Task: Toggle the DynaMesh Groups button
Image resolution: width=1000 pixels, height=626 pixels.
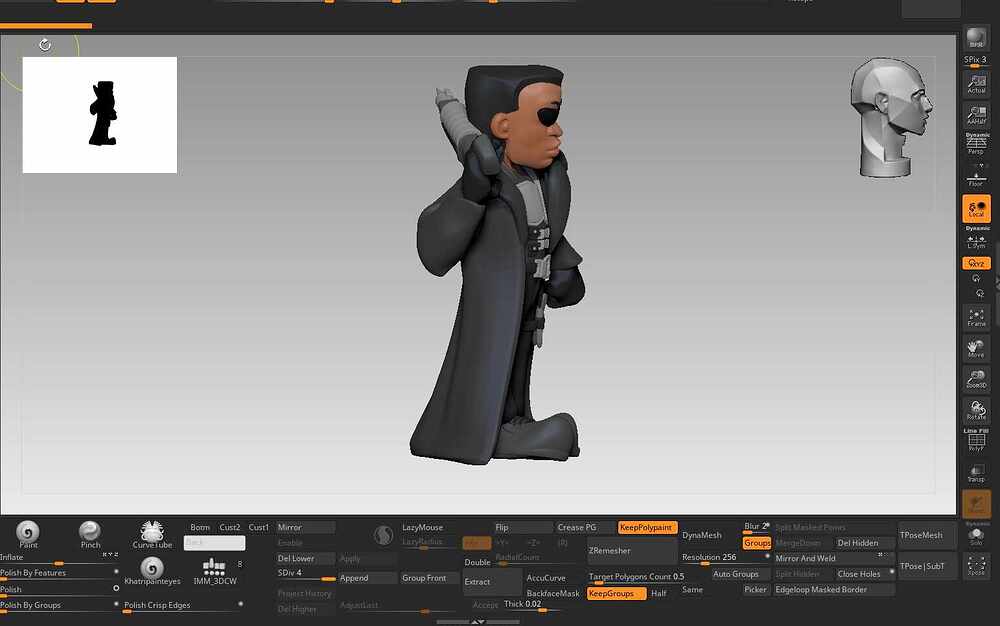Action: (x=757, y=543)
